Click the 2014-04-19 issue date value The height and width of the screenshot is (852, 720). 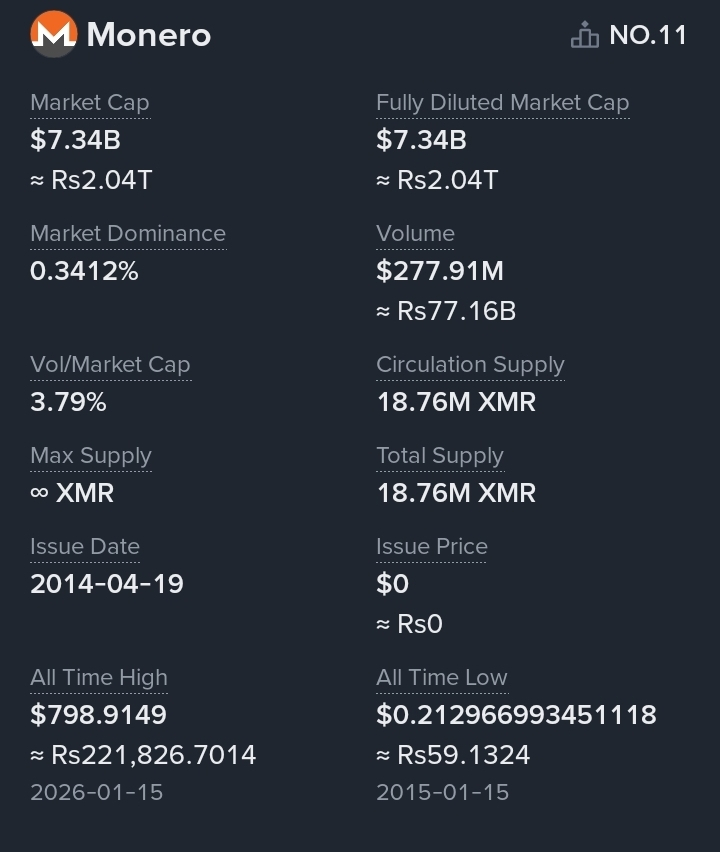(x=107, y=584)
